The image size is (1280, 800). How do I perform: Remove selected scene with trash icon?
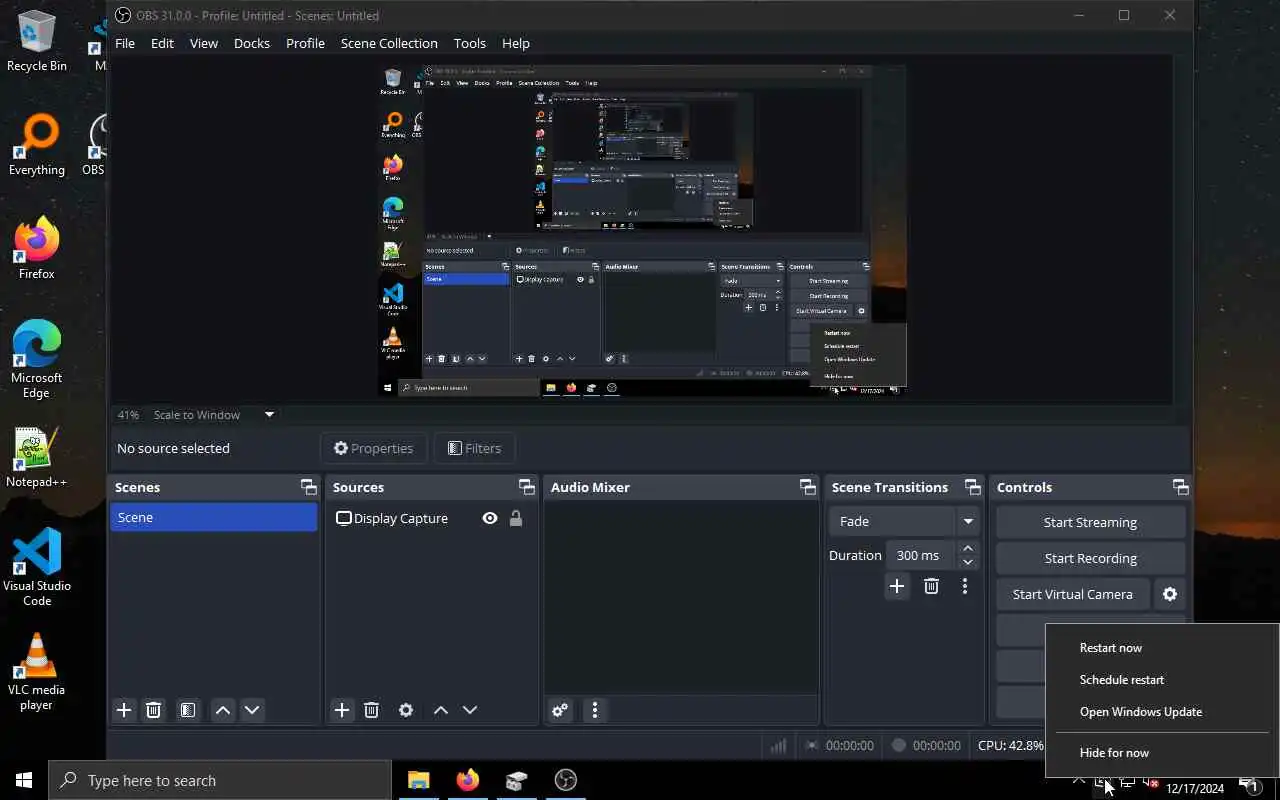coord(153,710)
